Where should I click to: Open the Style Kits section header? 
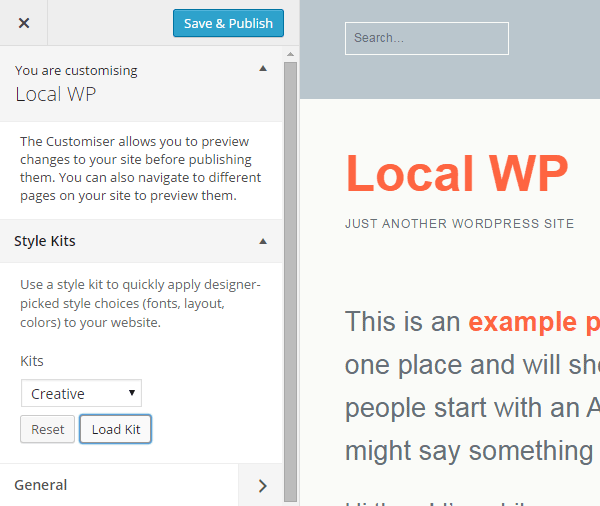pos(141,241)
